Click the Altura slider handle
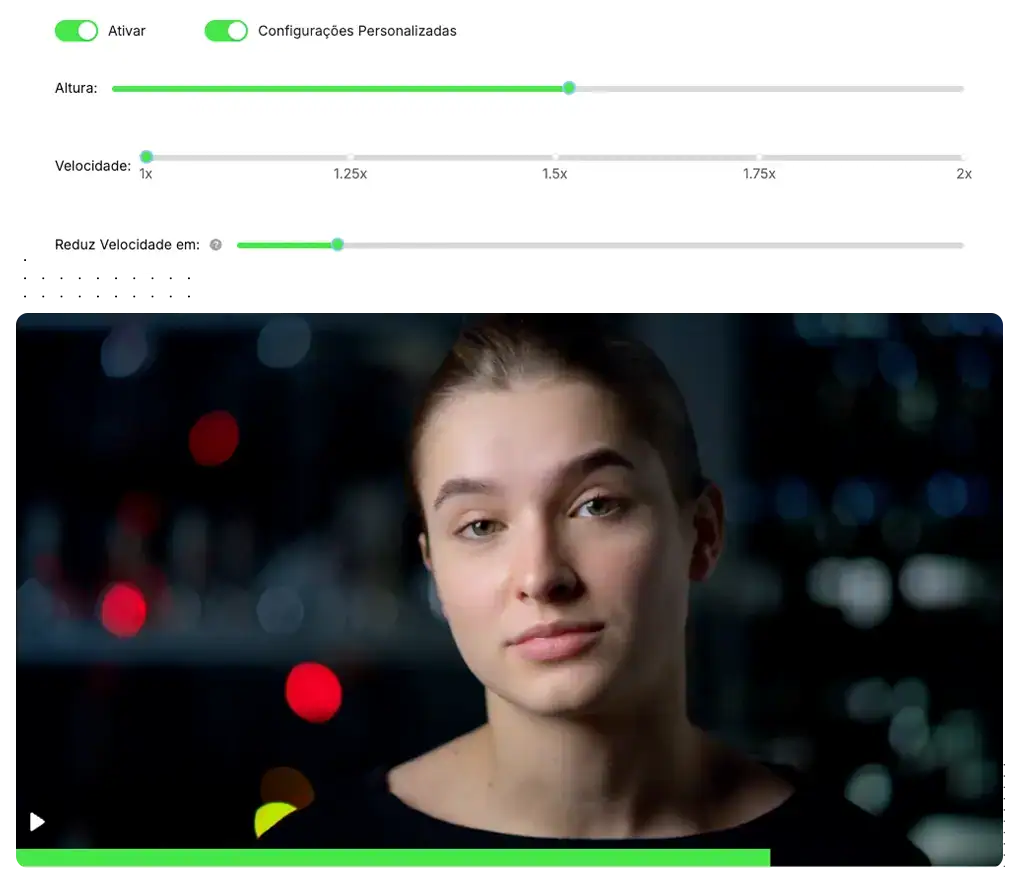This screenshot has height=883, width=1021. pos(569,88)
